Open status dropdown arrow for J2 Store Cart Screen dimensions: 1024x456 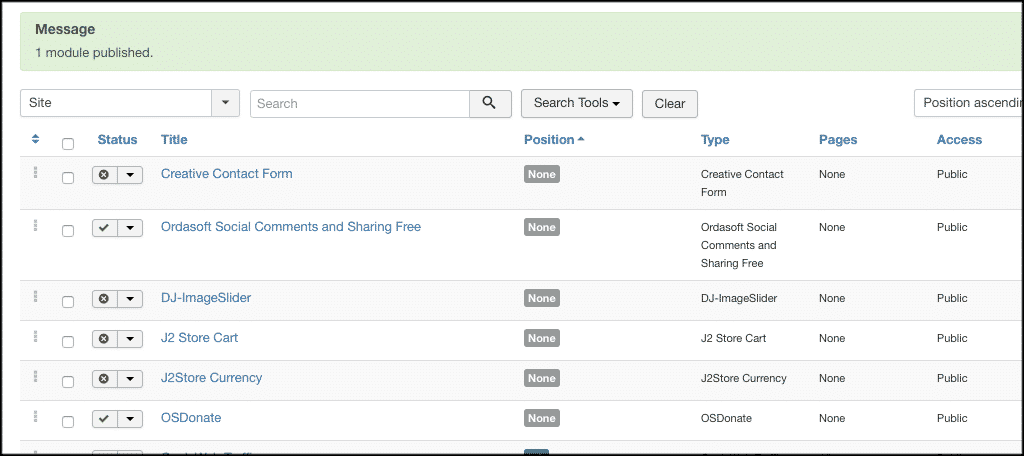click(x=130, y=338)
